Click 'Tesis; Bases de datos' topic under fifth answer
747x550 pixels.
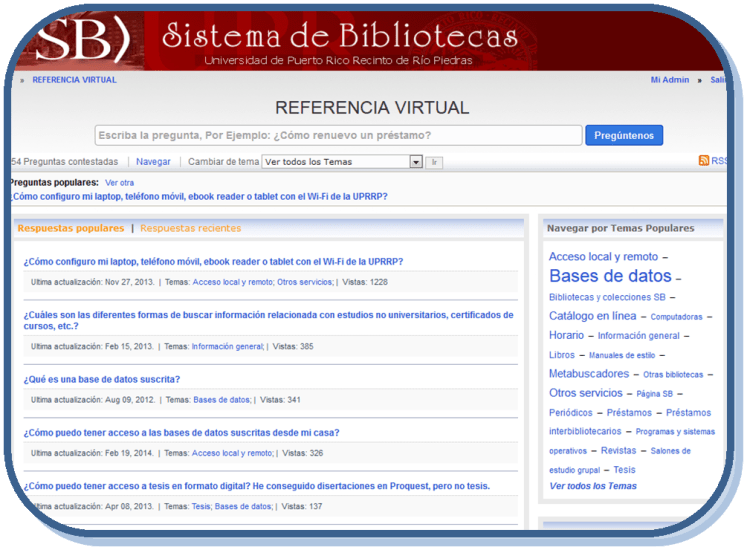[x=232, y=507]
